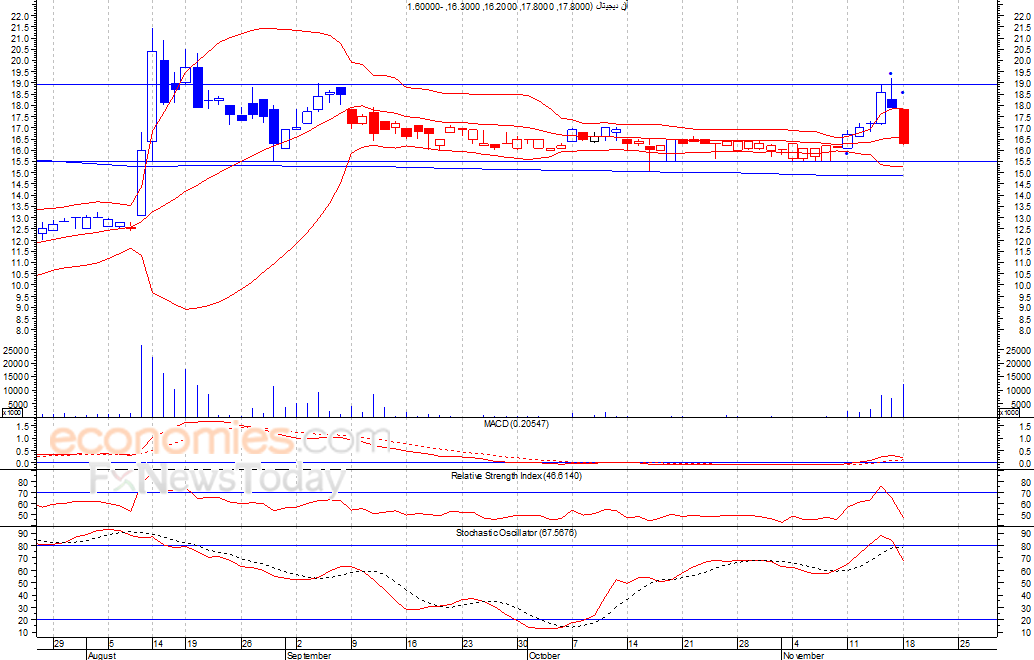Select the date-axis tick labeled 19
The width and height of the screenshot is (1034, 660).
point(191,644)
